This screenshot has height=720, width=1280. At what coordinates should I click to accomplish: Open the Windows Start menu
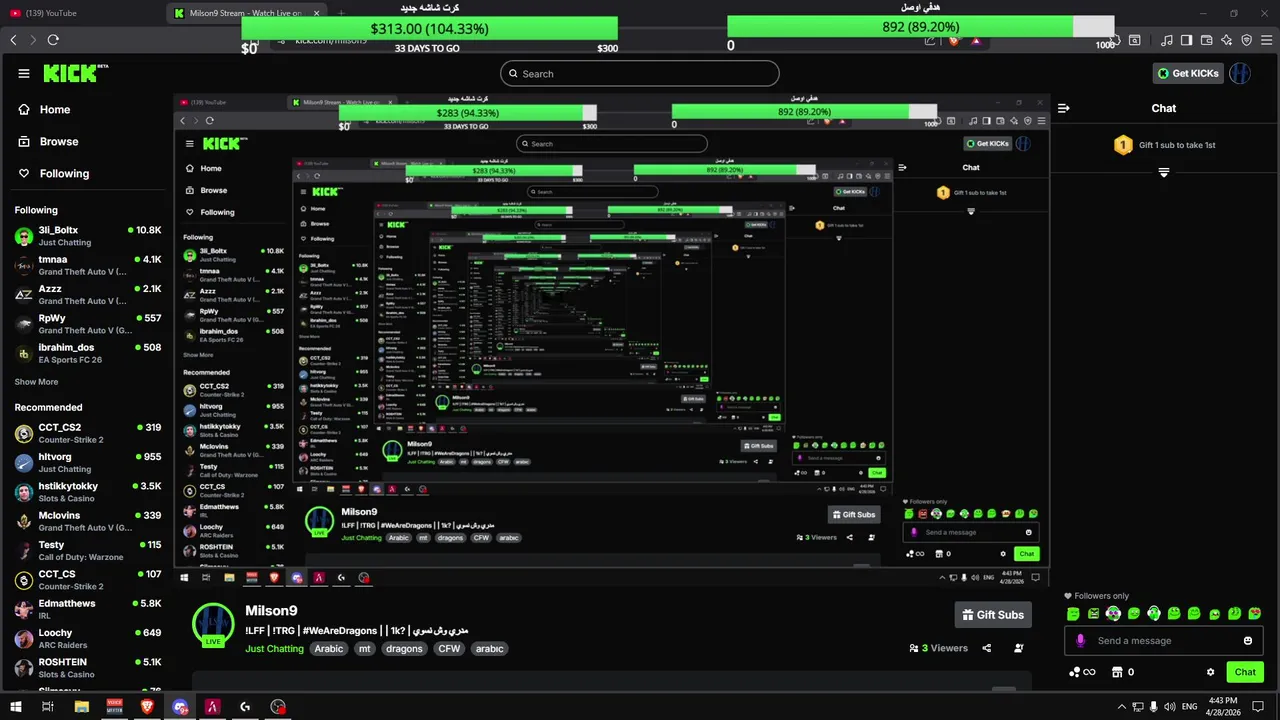tap(15, 707)
